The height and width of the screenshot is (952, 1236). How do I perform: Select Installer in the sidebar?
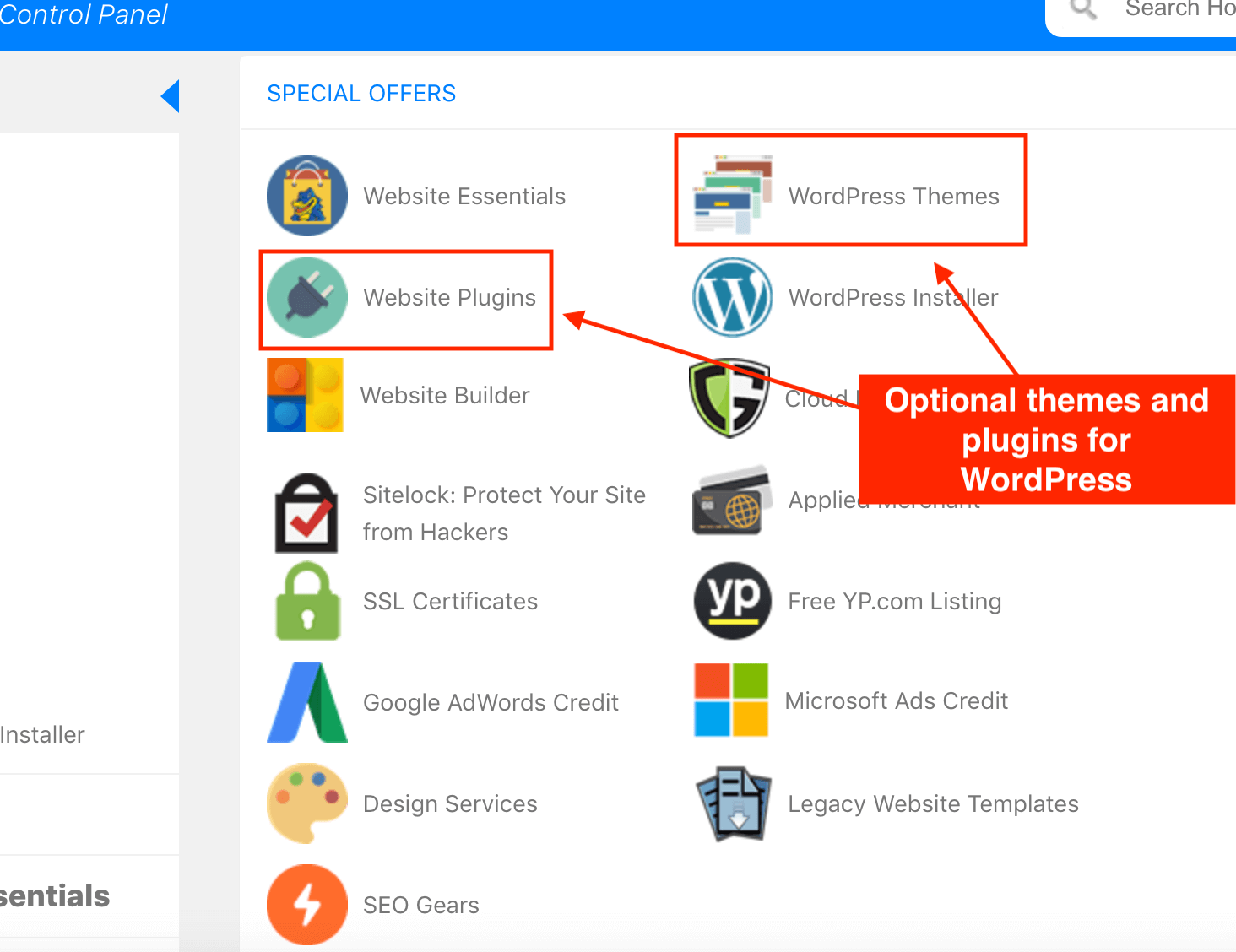[x=42, y=734]
